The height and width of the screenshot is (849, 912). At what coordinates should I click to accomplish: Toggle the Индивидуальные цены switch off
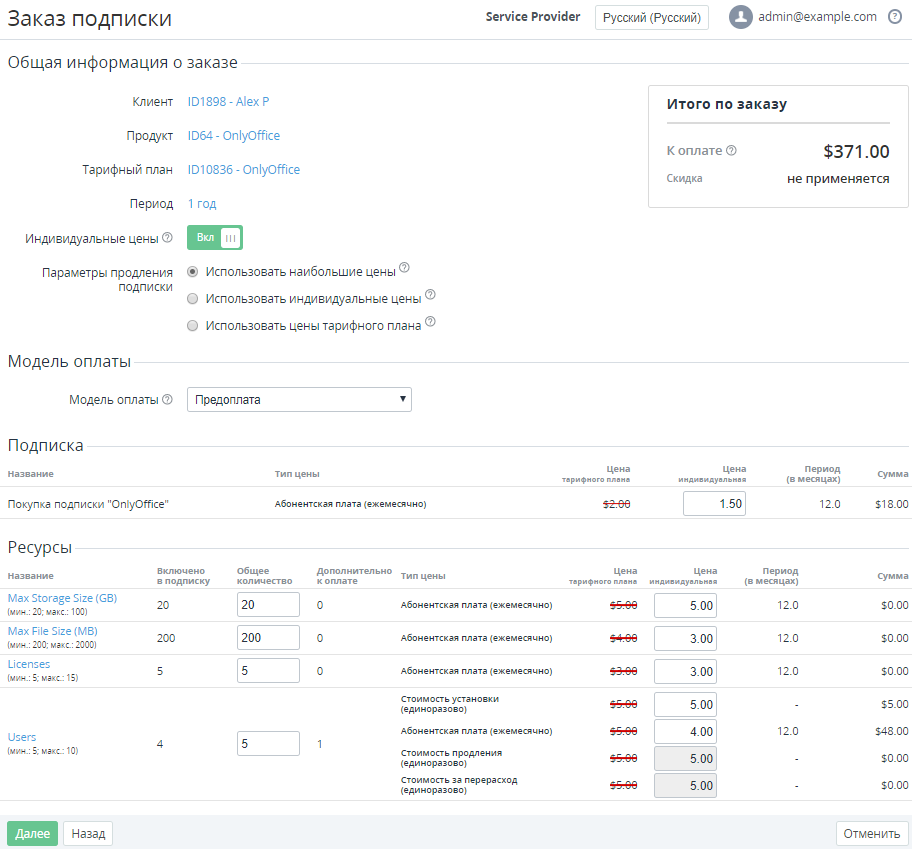tap(215, 238)
